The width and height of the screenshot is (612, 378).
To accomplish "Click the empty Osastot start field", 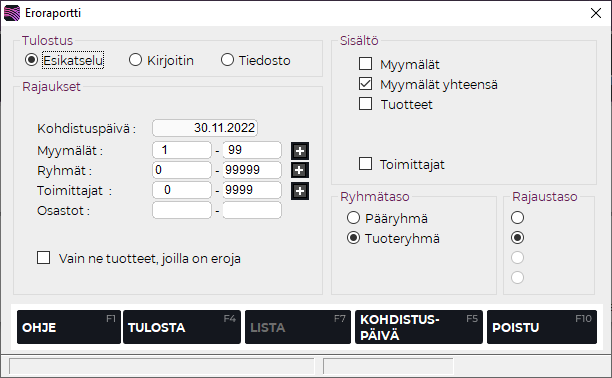I will [x=182, y=210].
